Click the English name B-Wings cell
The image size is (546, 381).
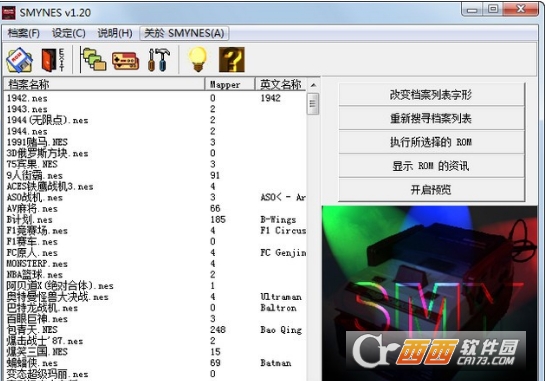[278, 220]
